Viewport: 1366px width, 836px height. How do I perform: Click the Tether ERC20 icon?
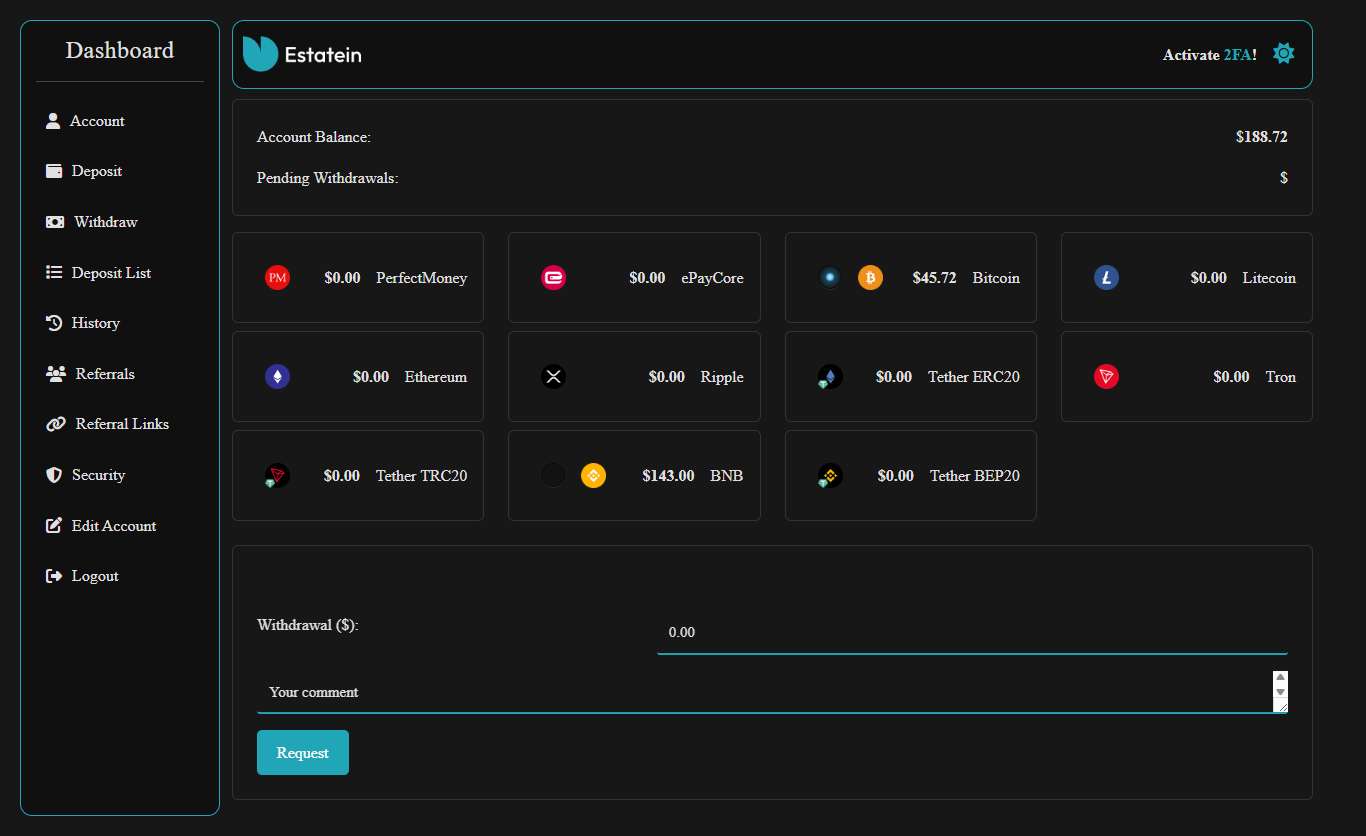829,377
